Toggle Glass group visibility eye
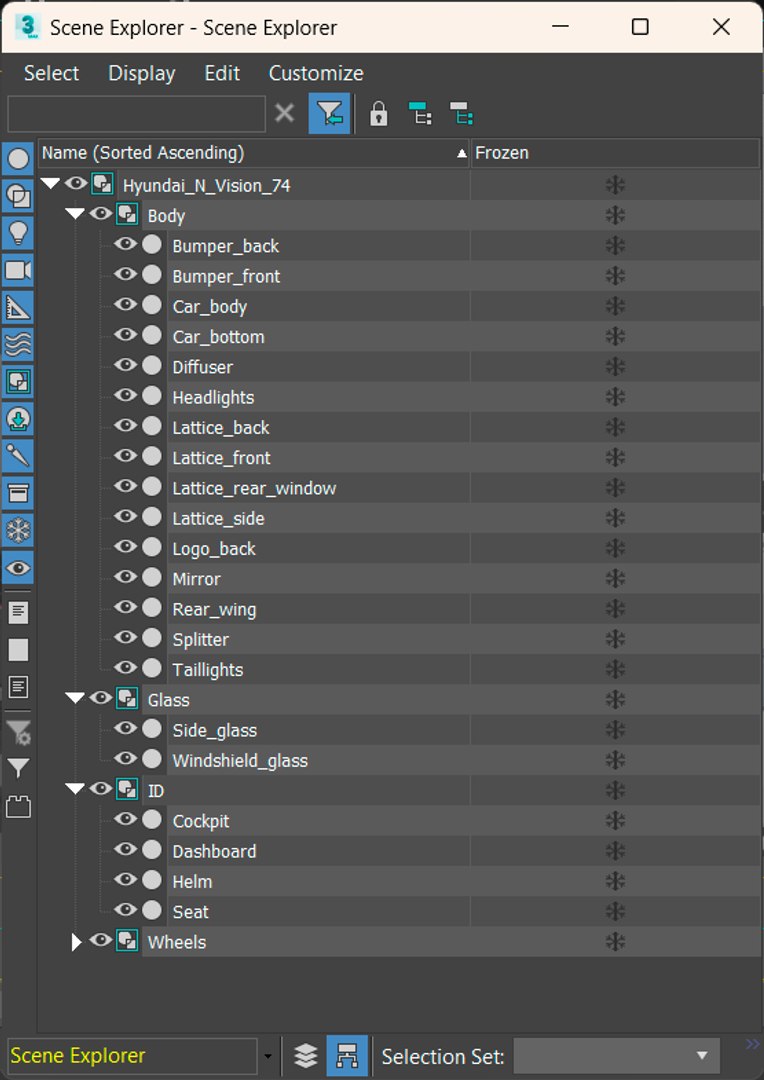The height and width of the screenshot is (1080, 764). pos(101,698)
